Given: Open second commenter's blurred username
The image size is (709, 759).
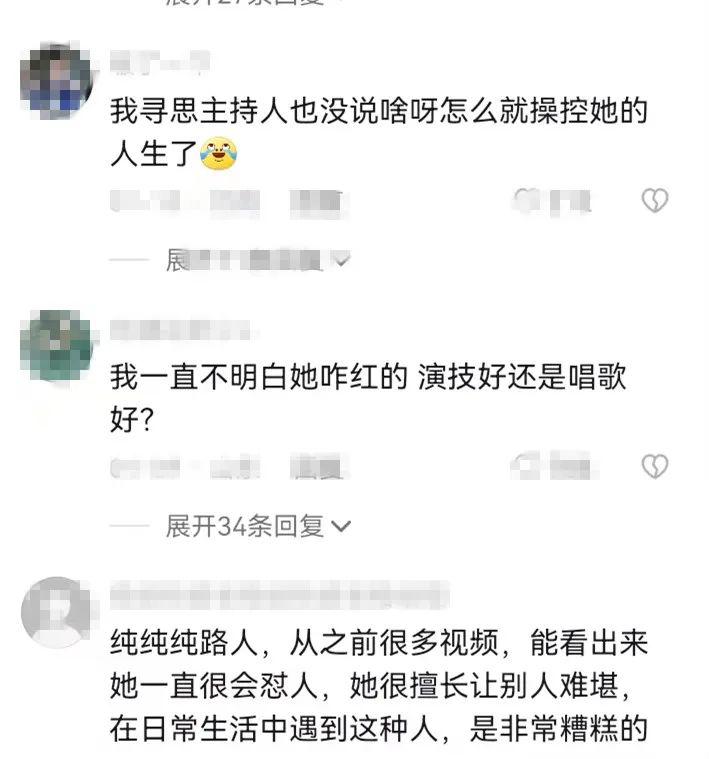Looking at the screenshot, I should (x=181, y=330).
